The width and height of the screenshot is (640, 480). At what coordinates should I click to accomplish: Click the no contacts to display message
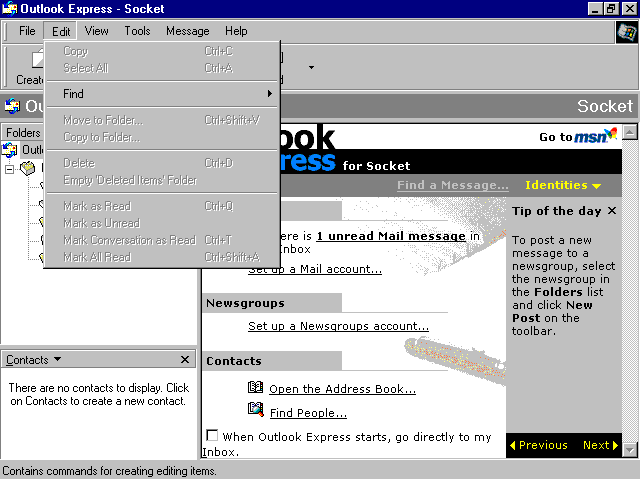click(98, 394)
